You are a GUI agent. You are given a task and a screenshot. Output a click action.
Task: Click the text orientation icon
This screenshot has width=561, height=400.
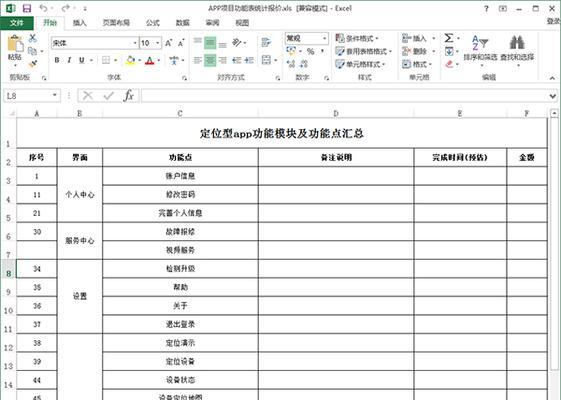tap(237, 43)
